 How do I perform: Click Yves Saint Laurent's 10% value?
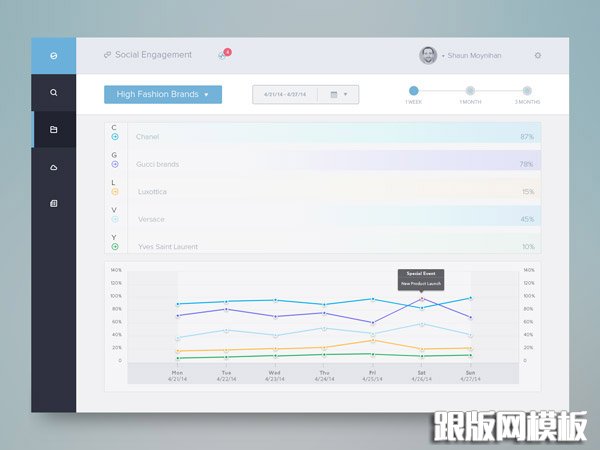[528, 247]
